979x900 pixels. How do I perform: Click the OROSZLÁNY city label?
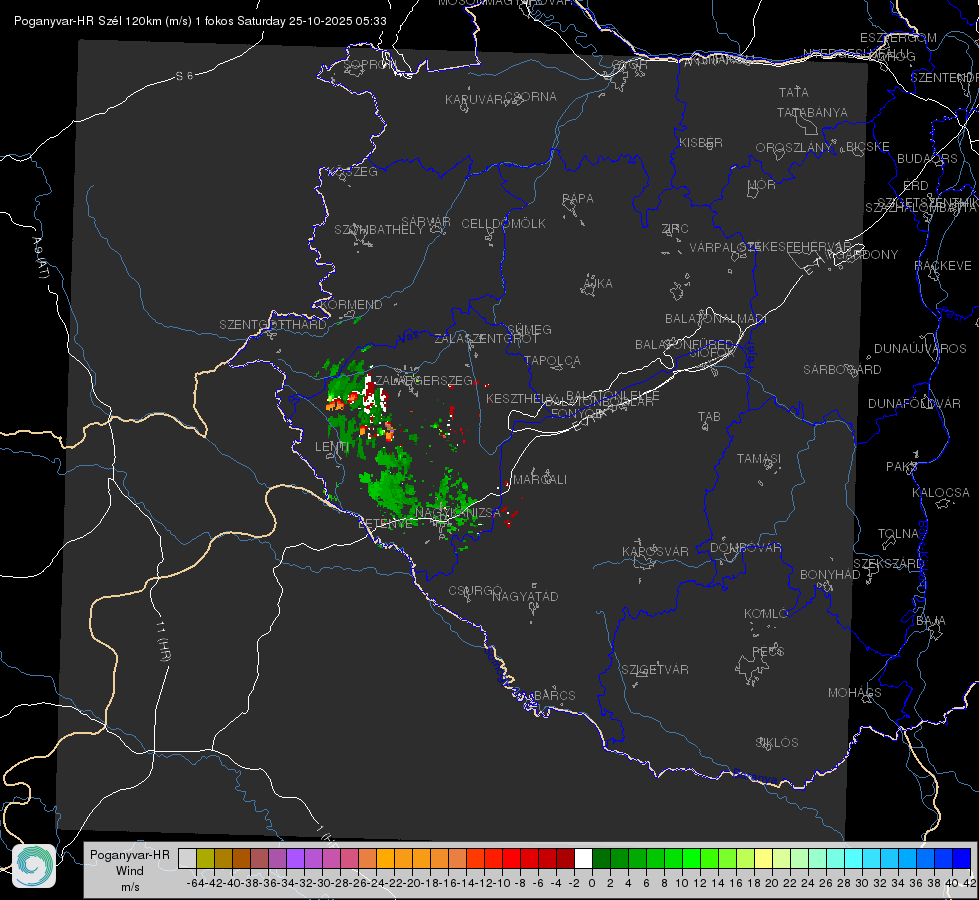pyautogui.click(x=794, y=148)
